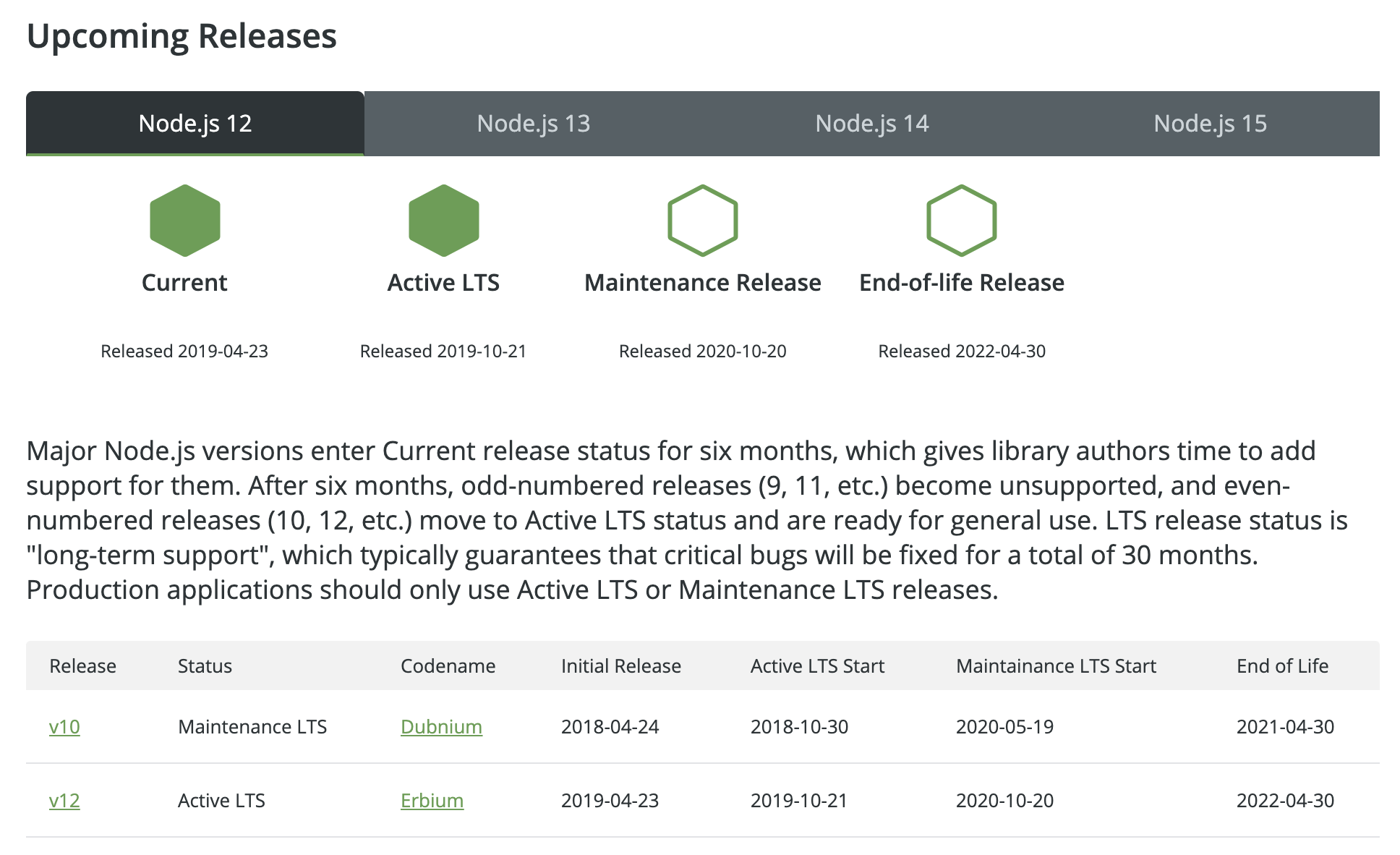This screenshot has width=1400, height=855.
Task: Click the outlined End-of-life Release hexagon icon
Action: pos(962,221)
